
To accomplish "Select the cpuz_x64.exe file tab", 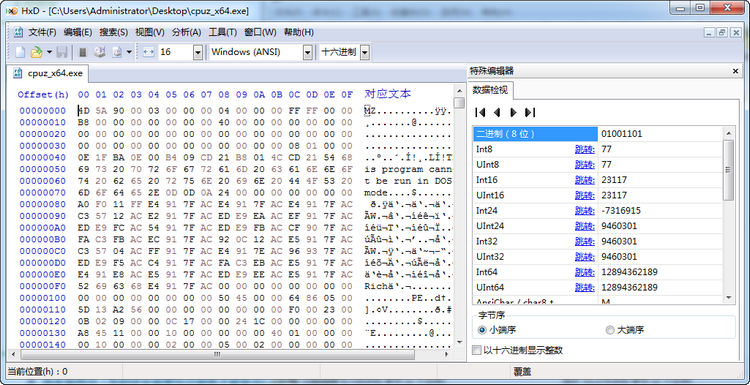I will [x=48, y=73].
